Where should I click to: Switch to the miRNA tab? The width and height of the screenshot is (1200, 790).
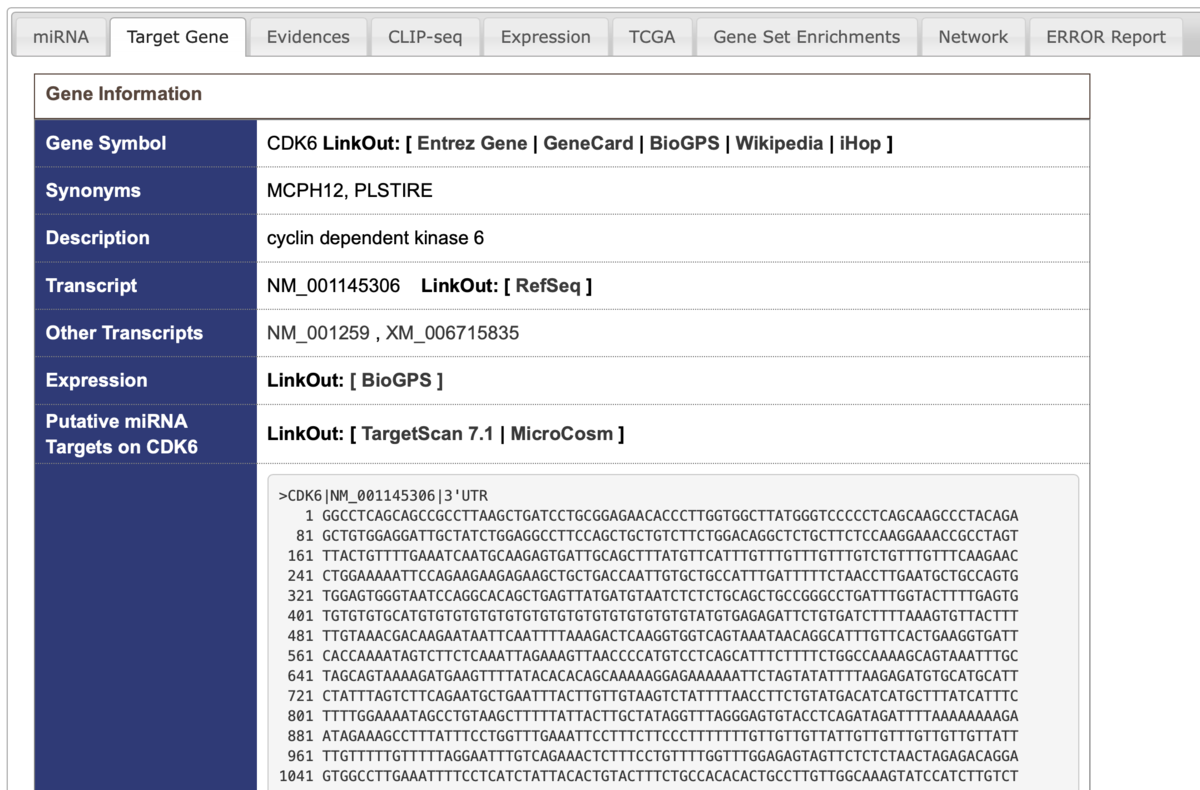click(x=60, y=37)
